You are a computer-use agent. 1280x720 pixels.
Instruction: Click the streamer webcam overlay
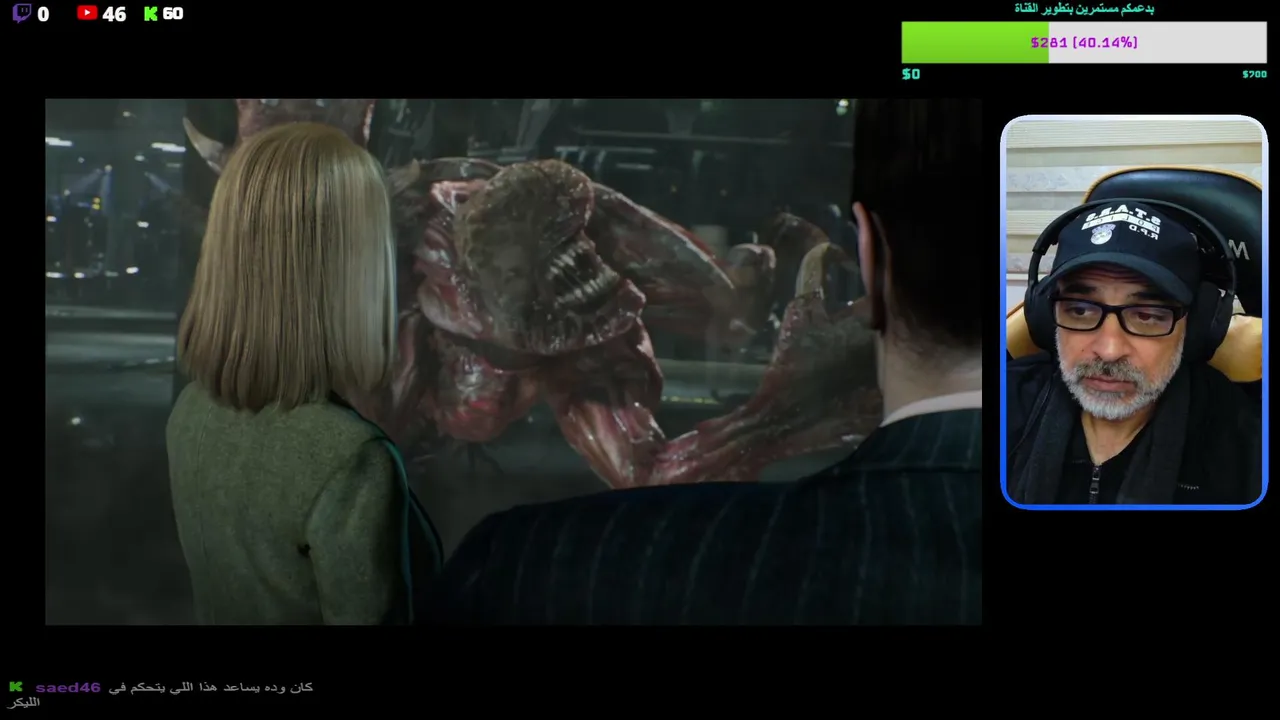point(1134,312)
